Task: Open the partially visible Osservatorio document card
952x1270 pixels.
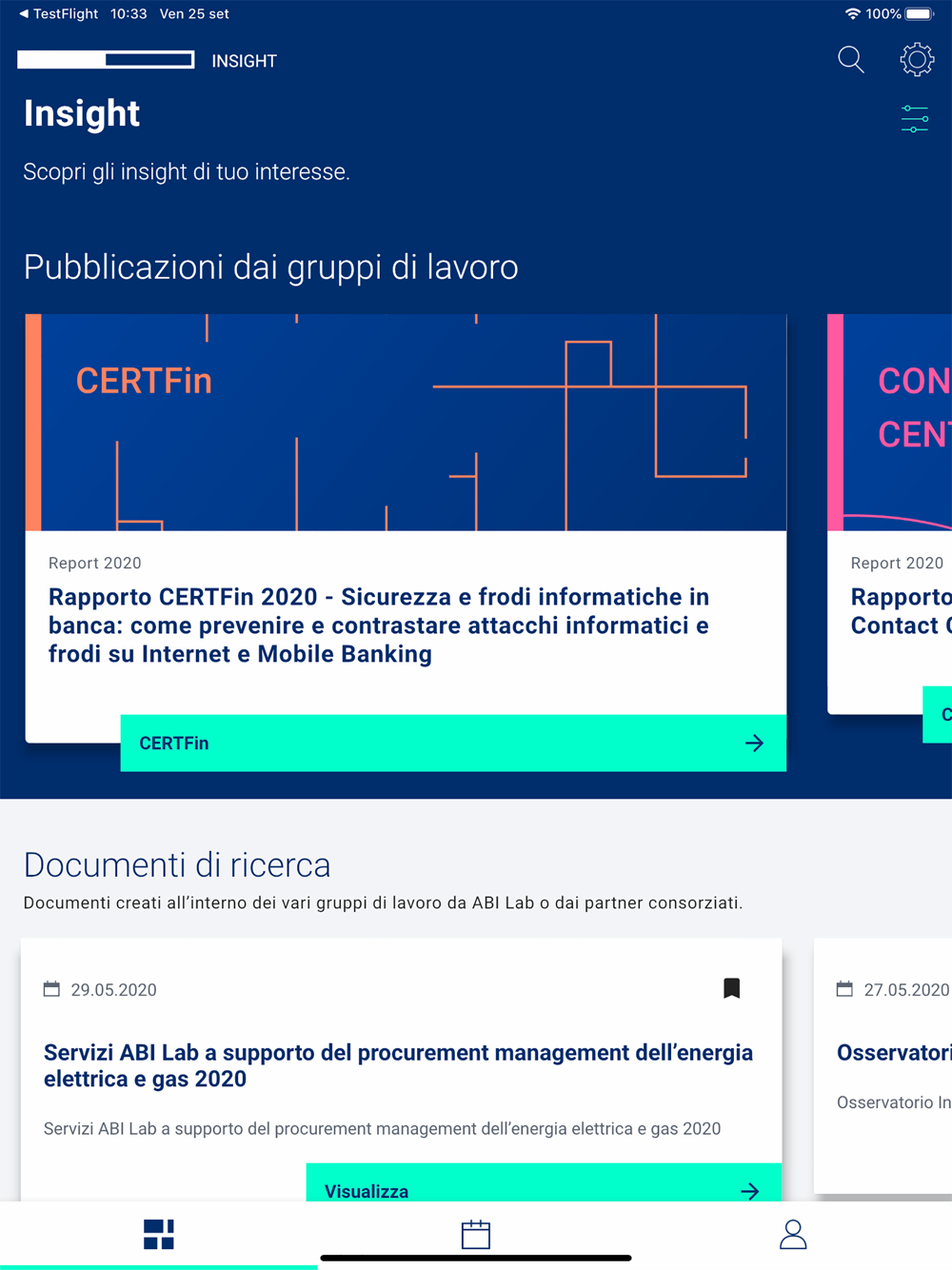Action: pos(883,1066)
